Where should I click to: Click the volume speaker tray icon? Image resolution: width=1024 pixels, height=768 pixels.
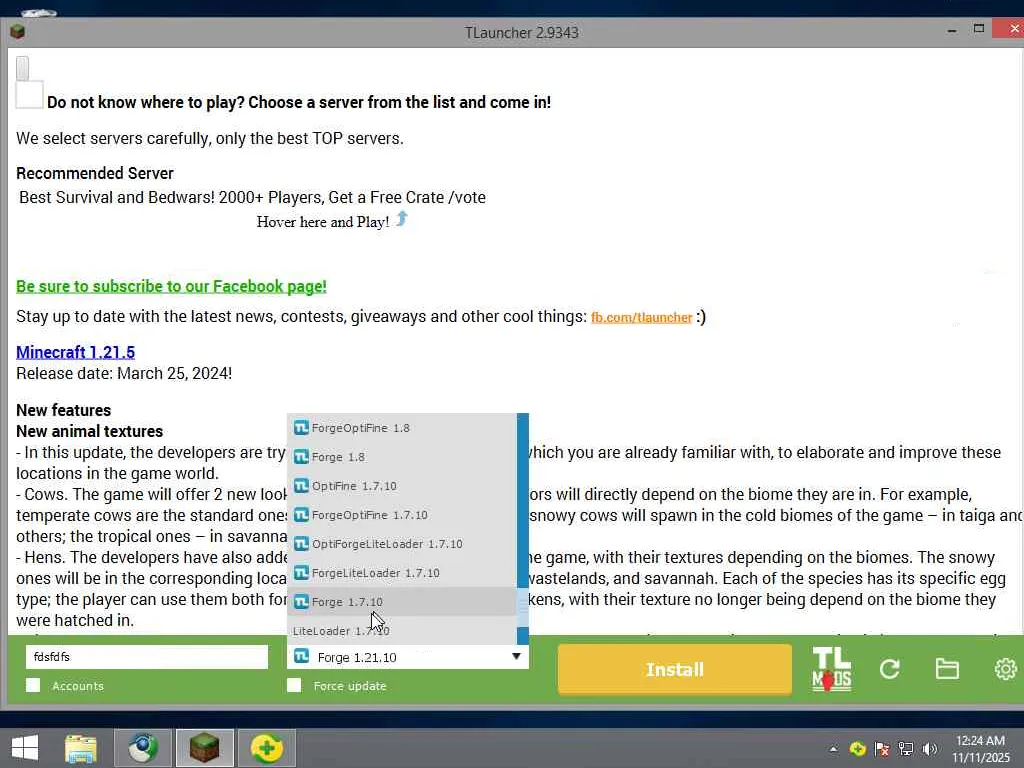click(930, 749)
